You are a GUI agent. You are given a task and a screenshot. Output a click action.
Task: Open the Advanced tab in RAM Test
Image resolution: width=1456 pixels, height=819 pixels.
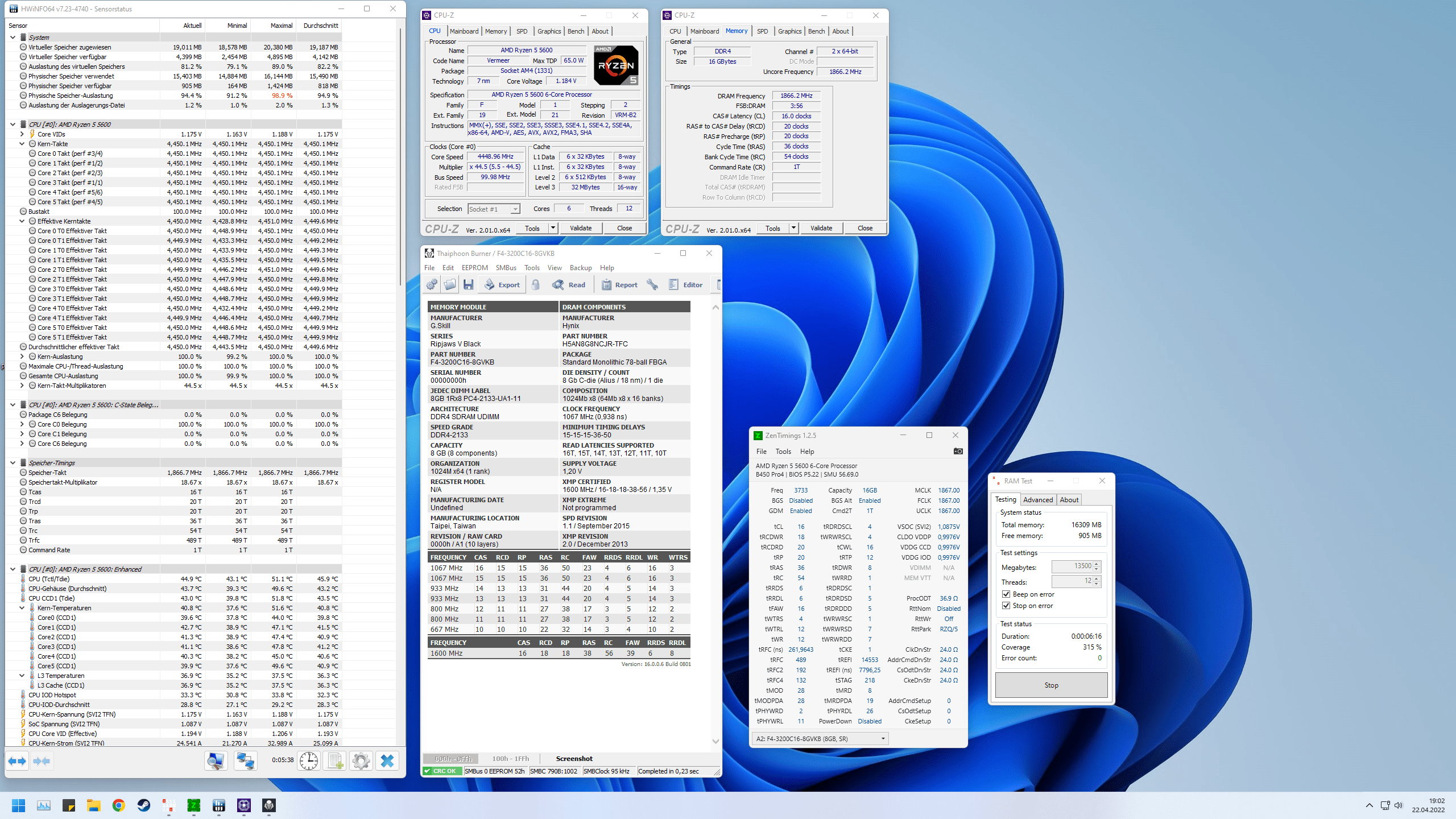click(x=1038, y=500)
